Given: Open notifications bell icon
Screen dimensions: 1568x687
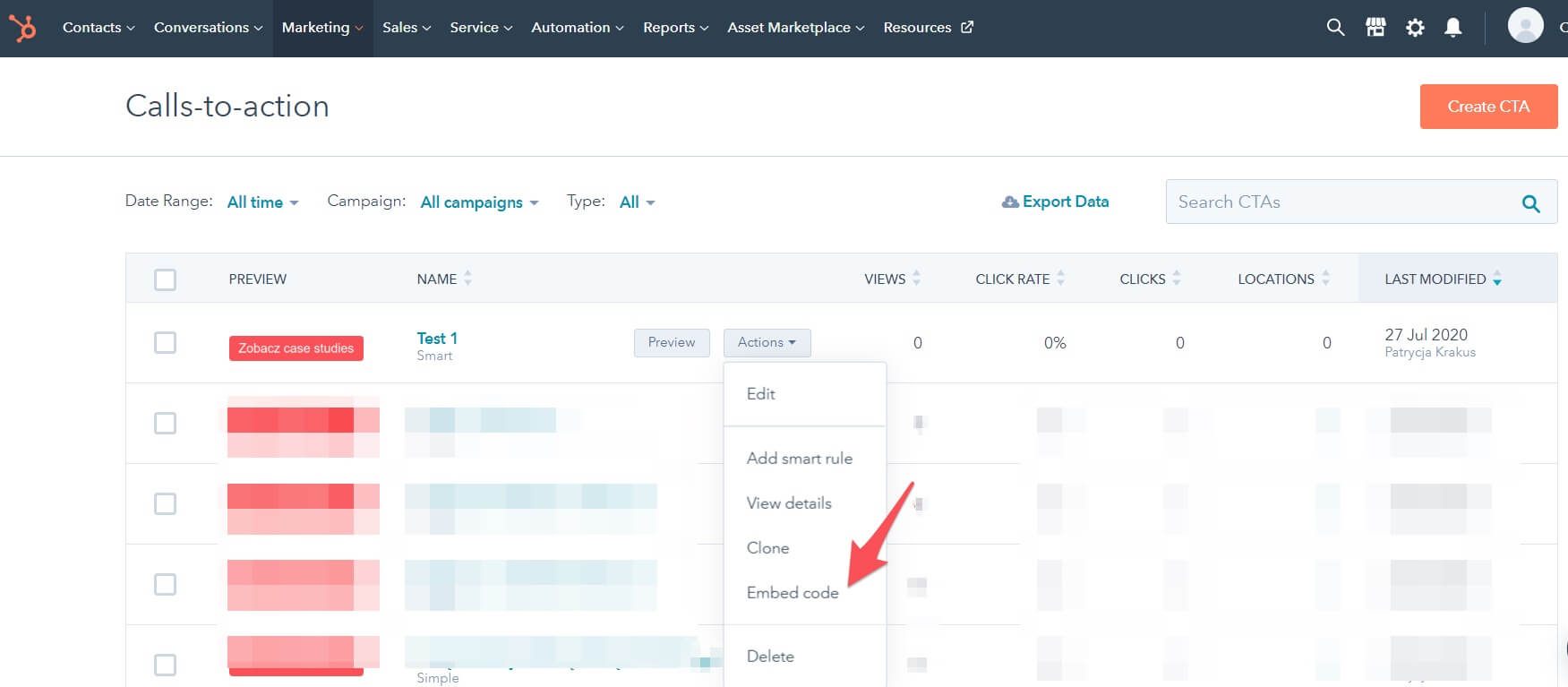Looking at the screenshot, I should click(1453, 28).
